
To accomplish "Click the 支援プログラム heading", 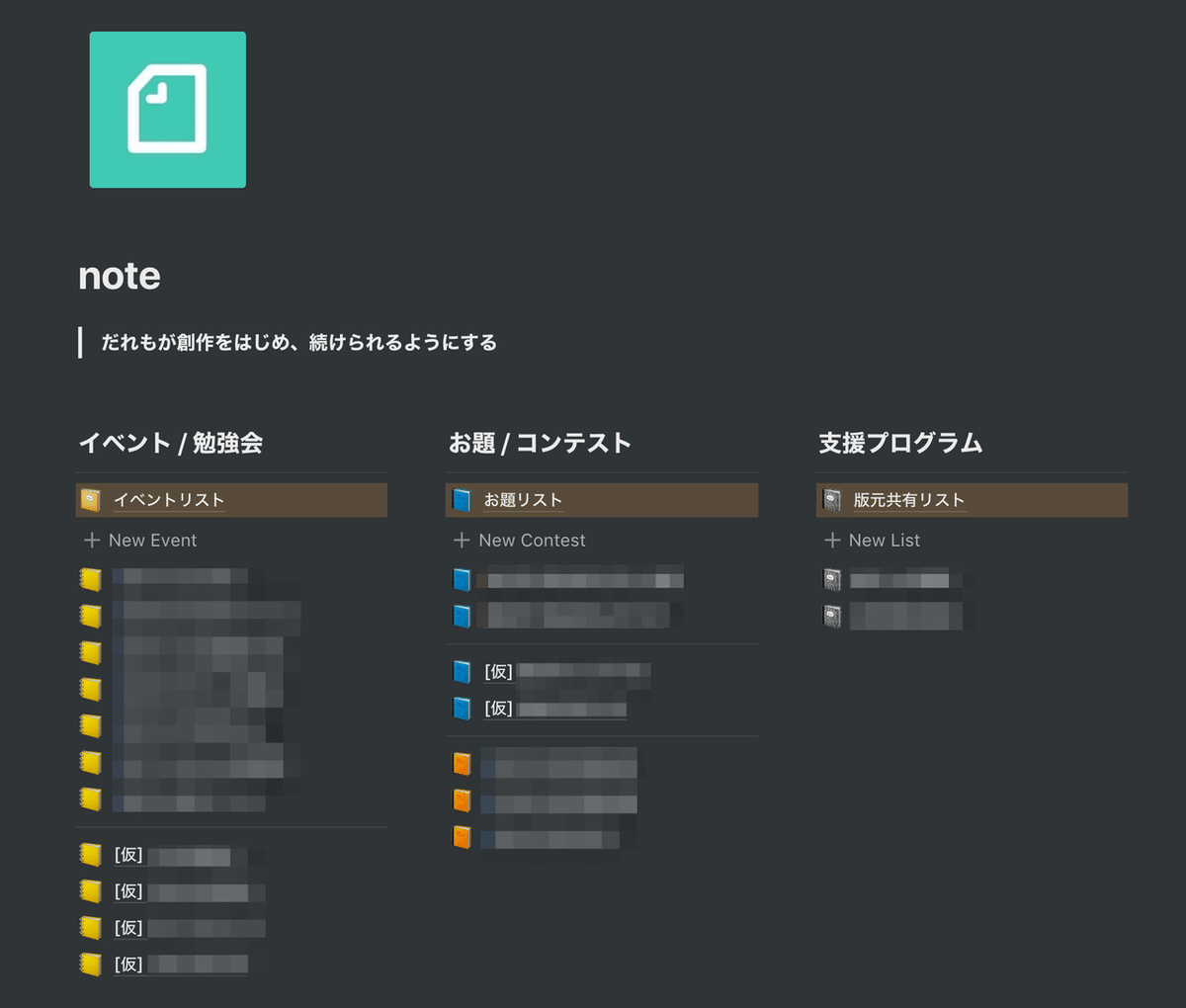I will point(900,443).
